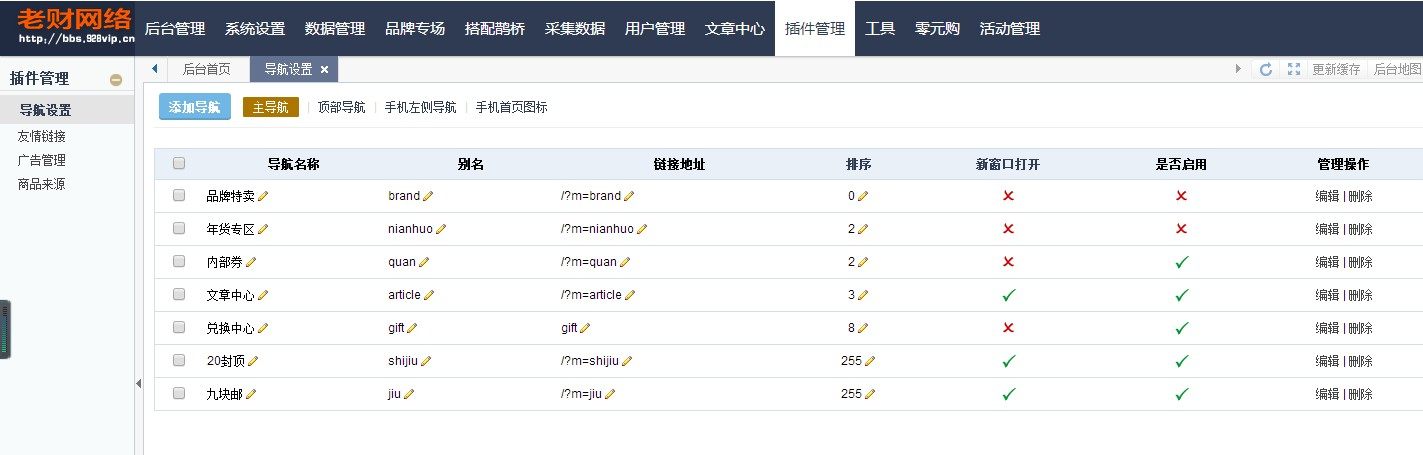Viewport: 1423px width, 455px height.
Task: Open the 系统设置 top menu
Action: (255, 29)
